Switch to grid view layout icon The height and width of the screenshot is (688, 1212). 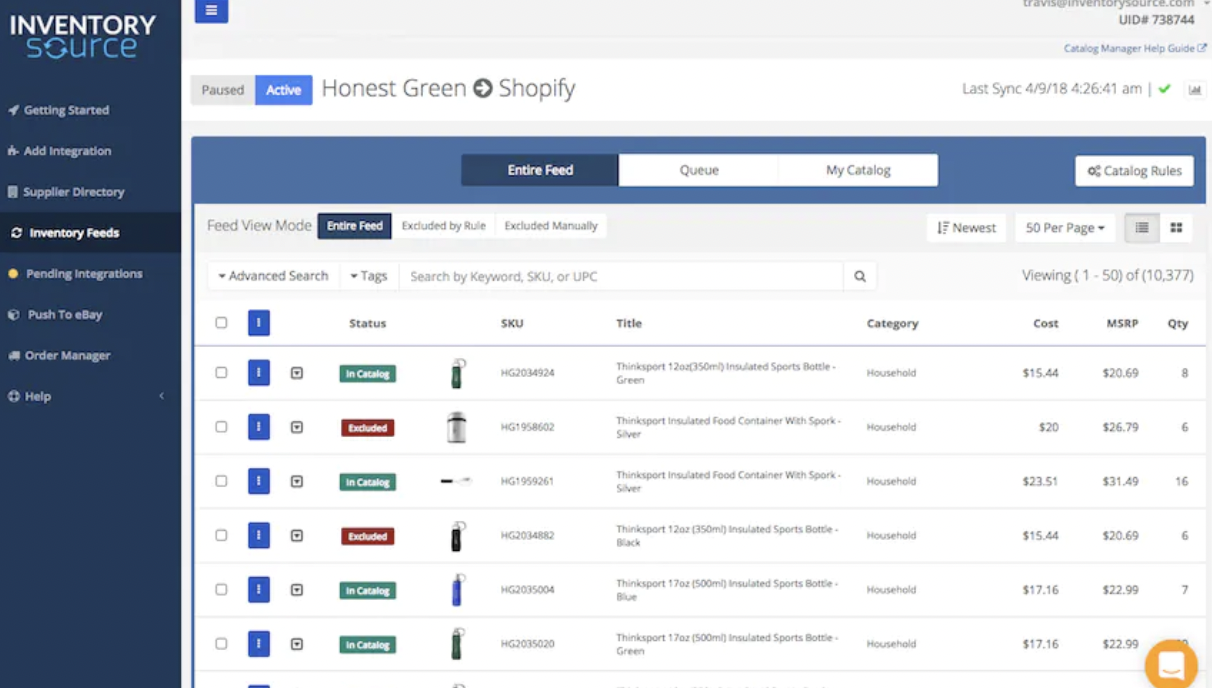(1176, 228)
